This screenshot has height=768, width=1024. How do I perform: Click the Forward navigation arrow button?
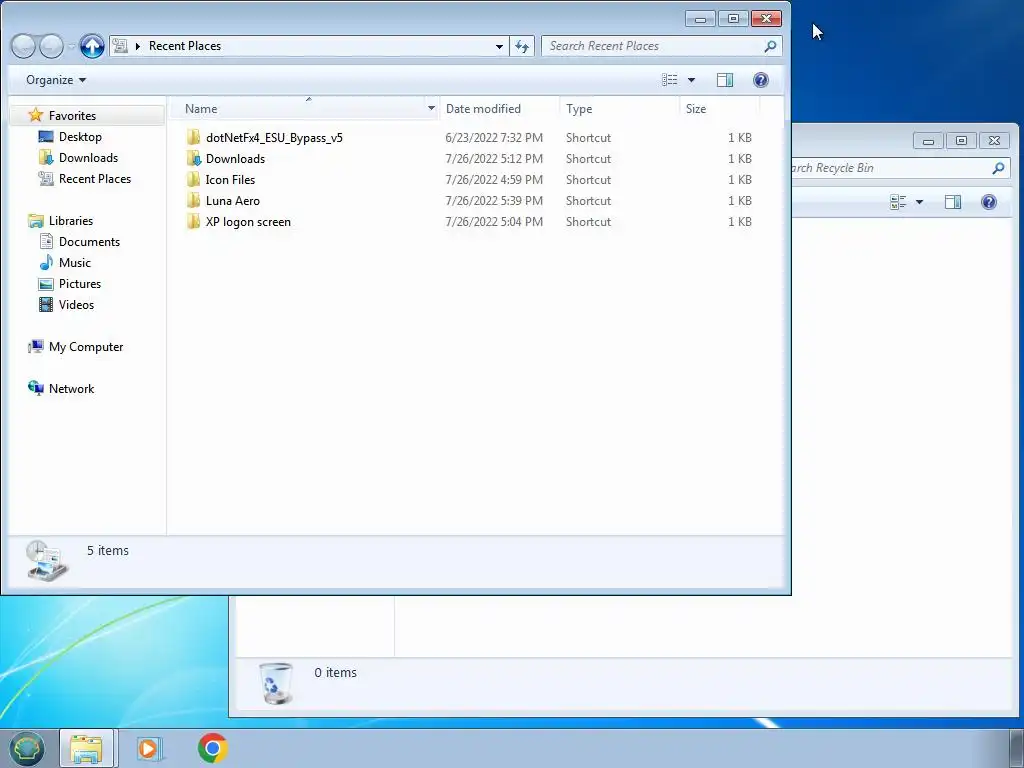point(52,46)
